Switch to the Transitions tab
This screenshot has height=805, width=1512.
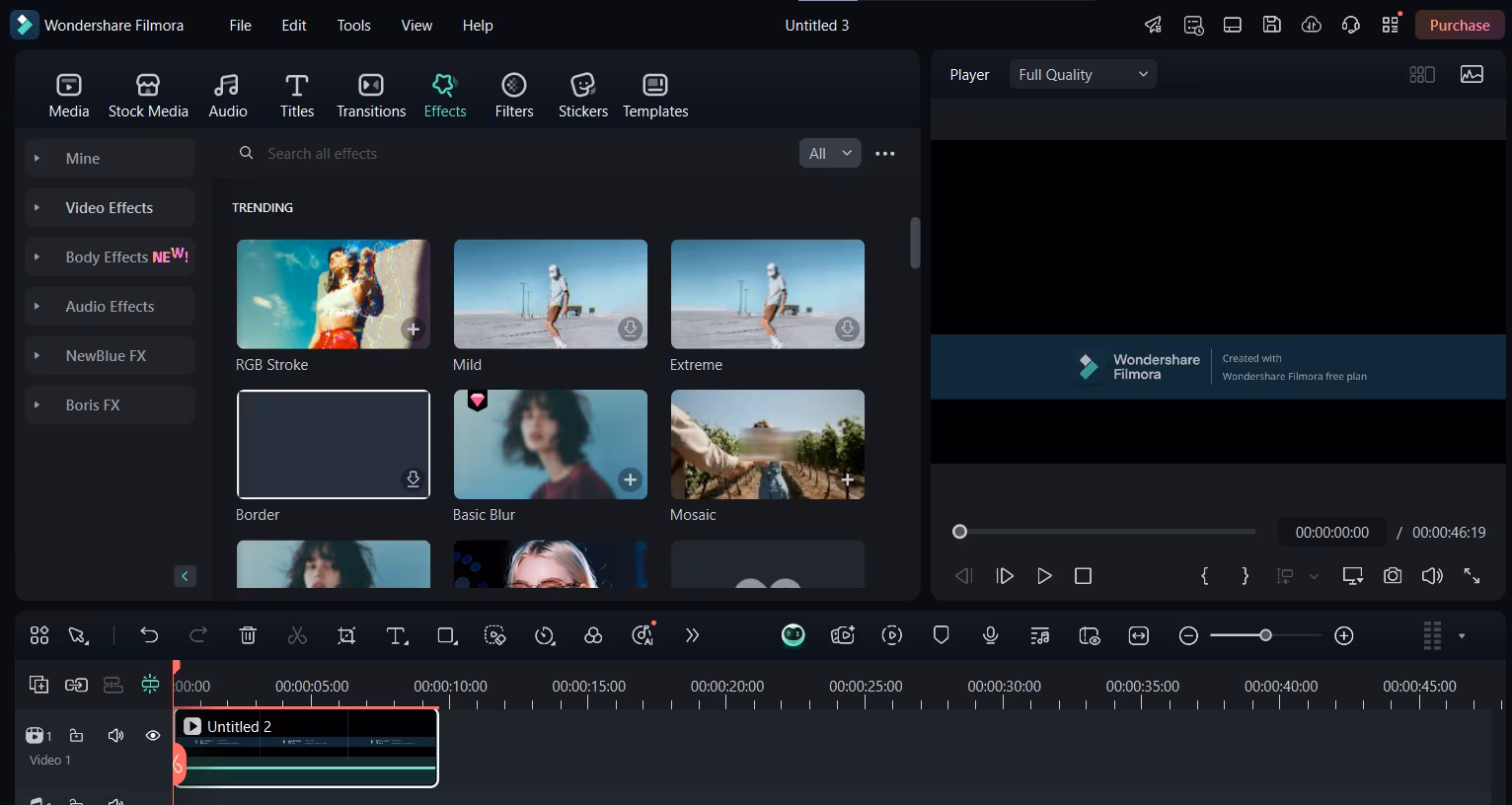tap(371, 96)
